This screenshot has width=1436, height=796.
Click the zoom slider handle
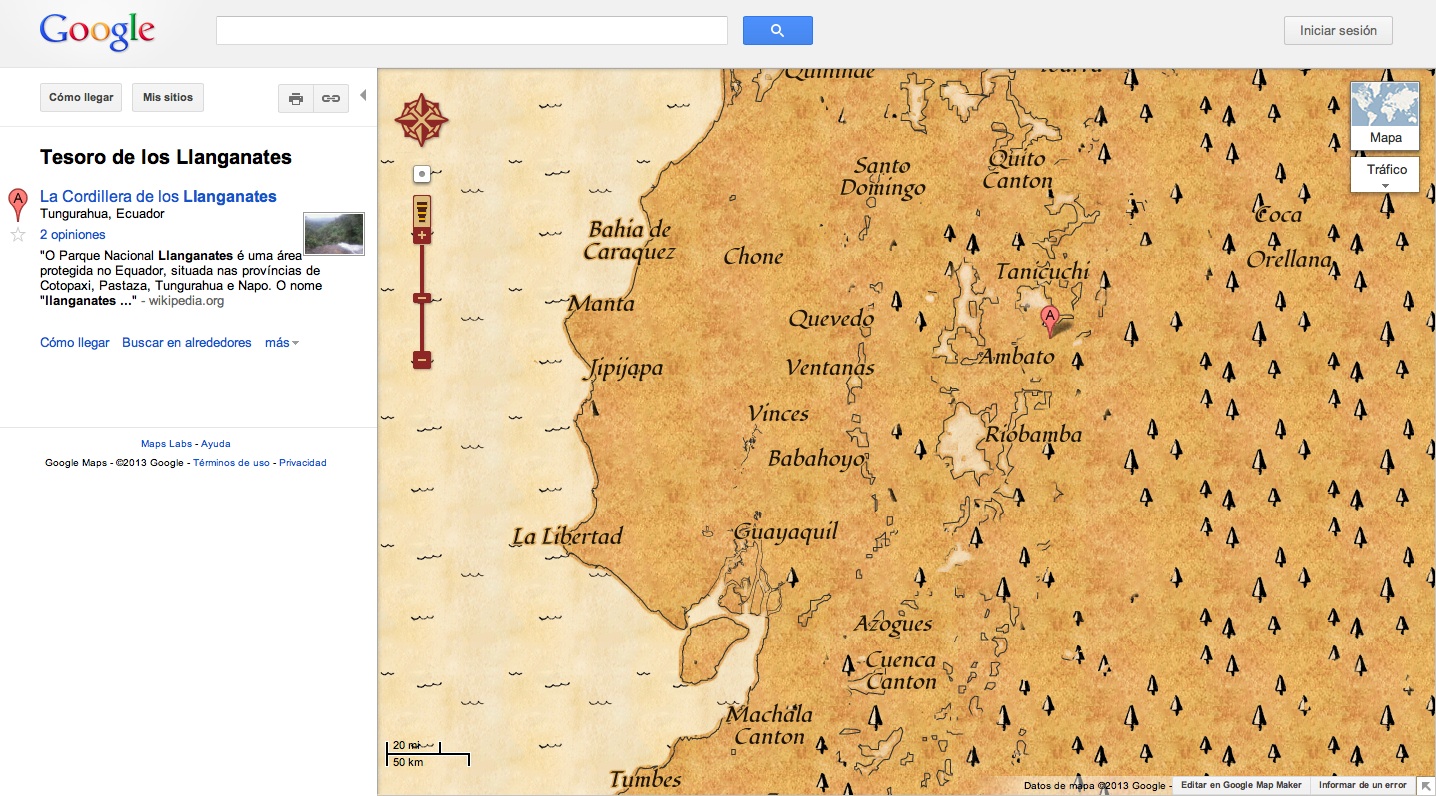tap(422, 298)
